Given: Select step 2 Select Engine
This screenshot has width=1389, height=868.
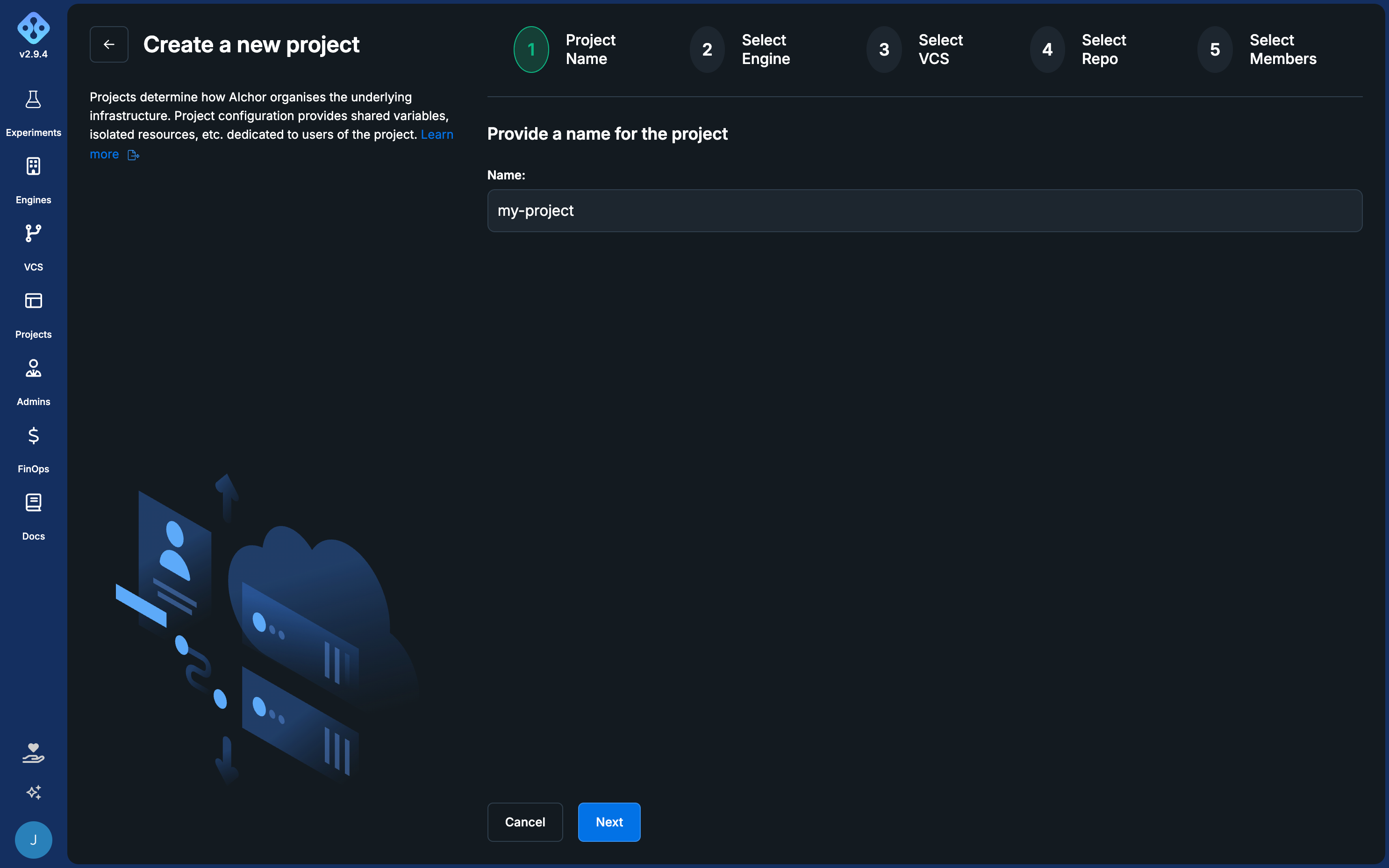Looking at the screenshot, I should tap(739, 50).
